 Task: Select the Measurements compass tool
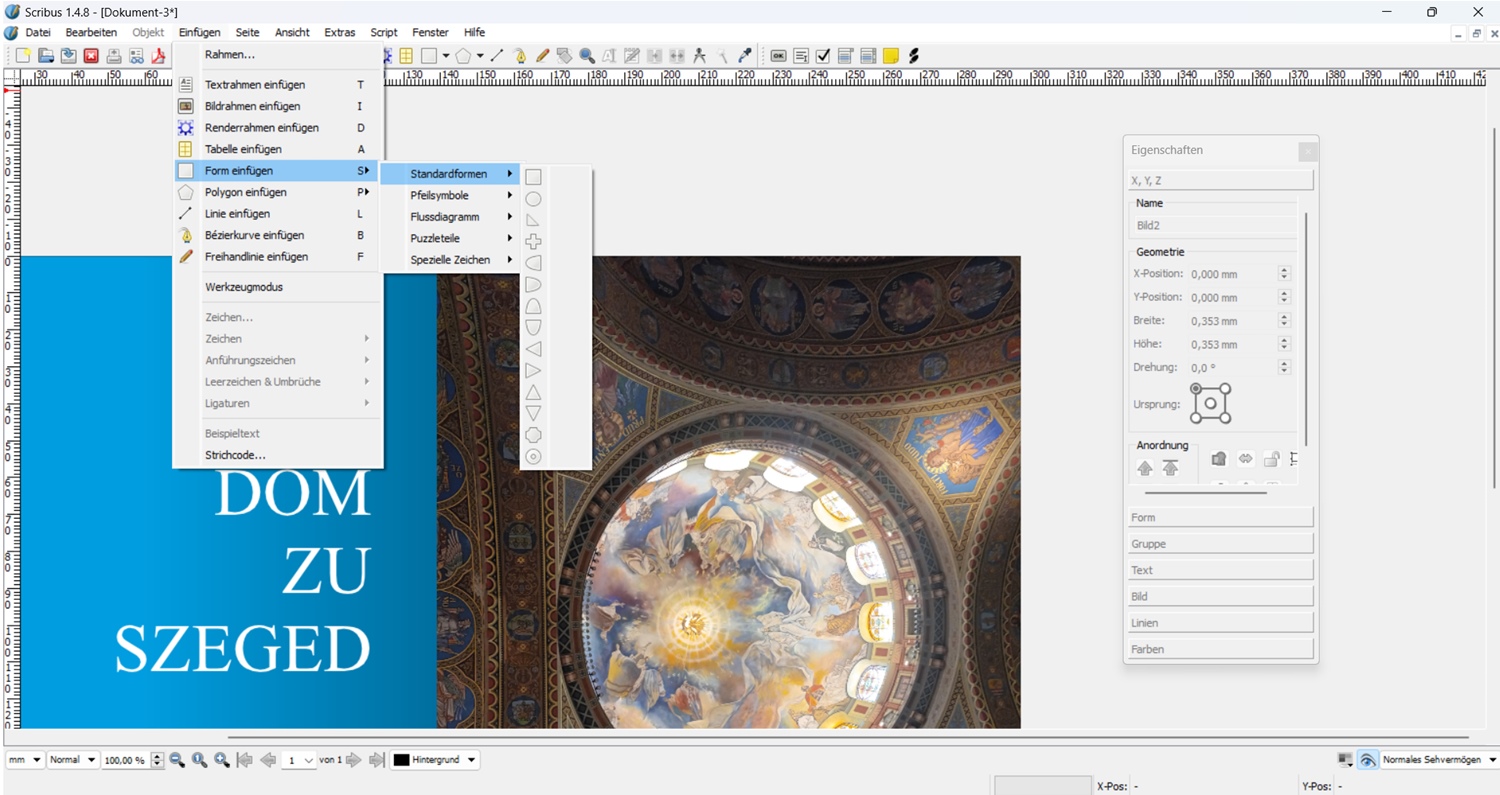[x=700, y=56]
